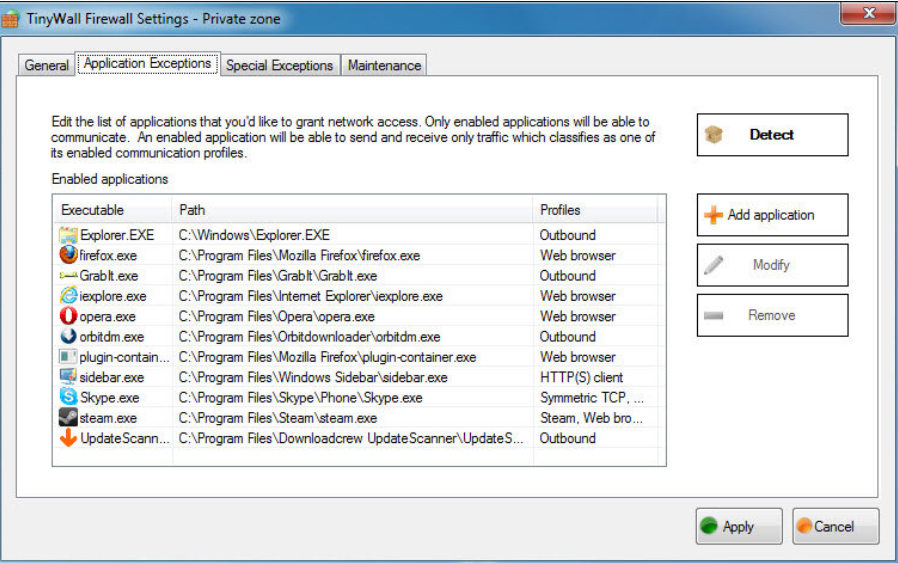Click the Downloadcrew UpdateScanner path cell
The image size is (898, 563).
(x=351, y=439)
